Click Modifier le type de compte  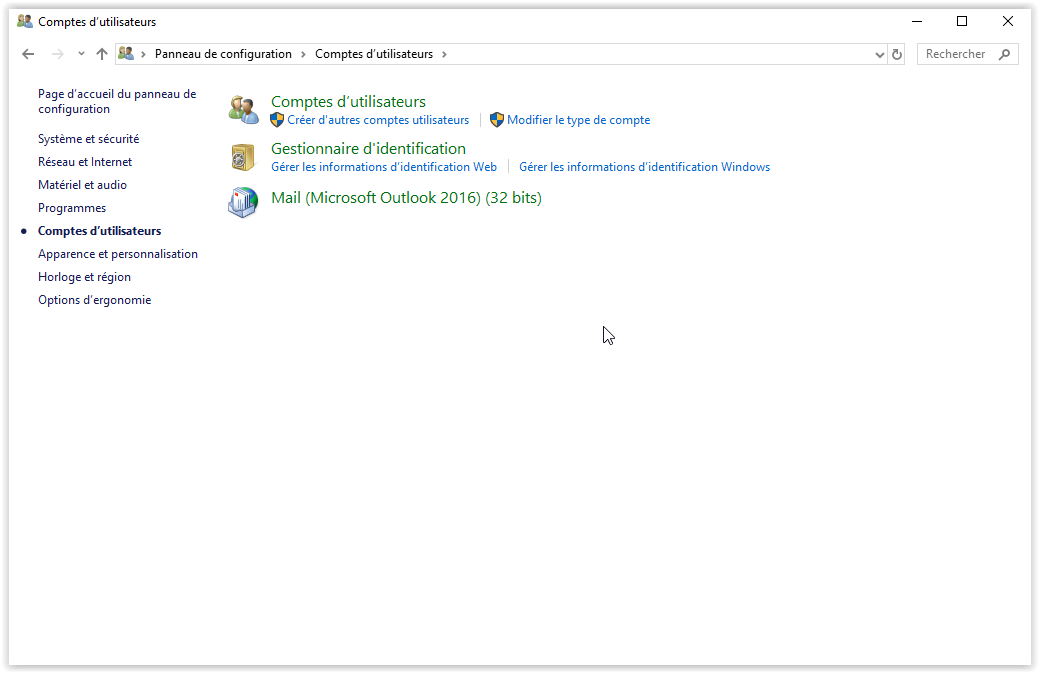(x=578, y=120)
